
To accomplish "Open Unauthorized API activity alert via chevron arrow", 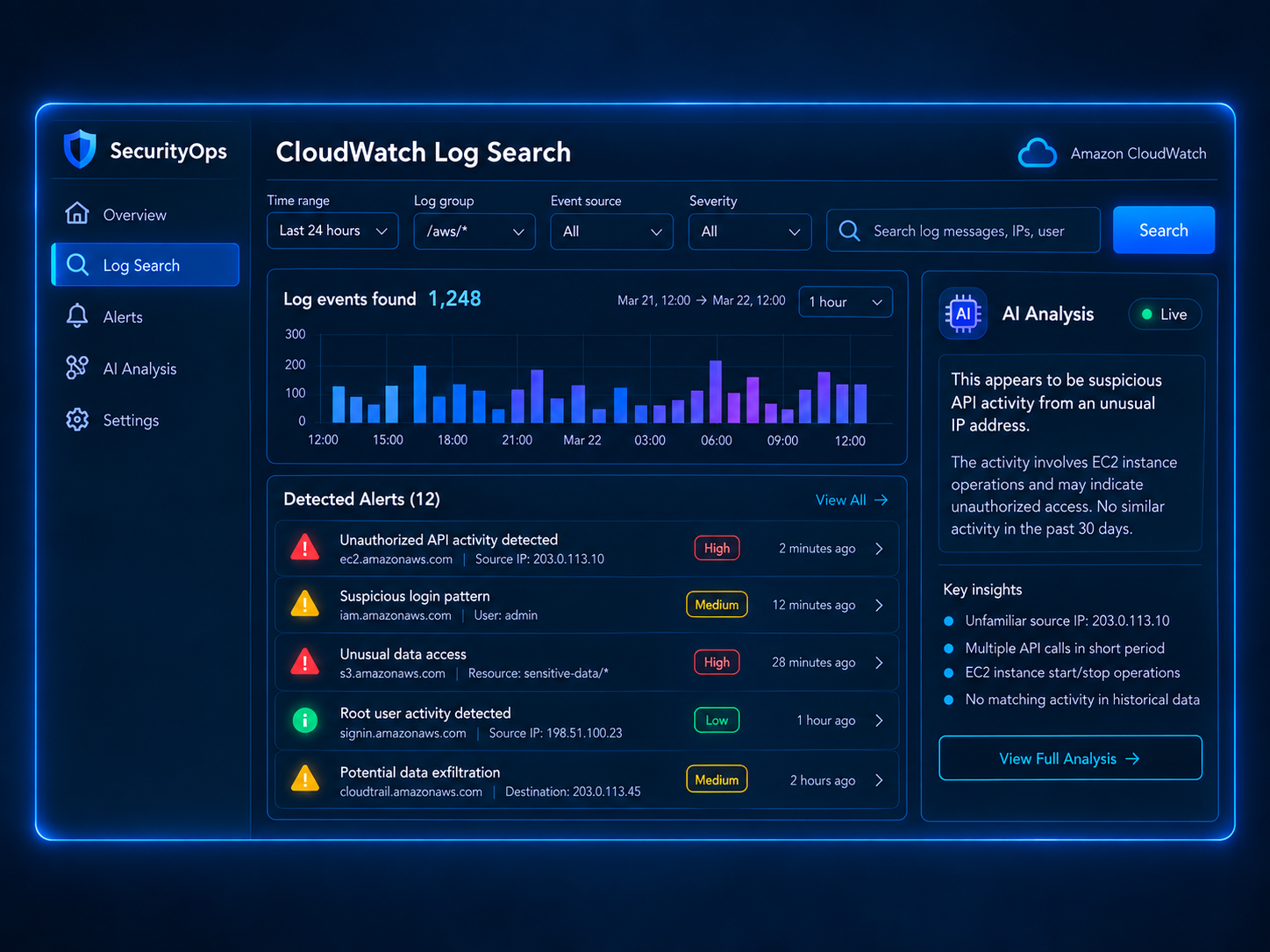I will click(x=879, y=549).
